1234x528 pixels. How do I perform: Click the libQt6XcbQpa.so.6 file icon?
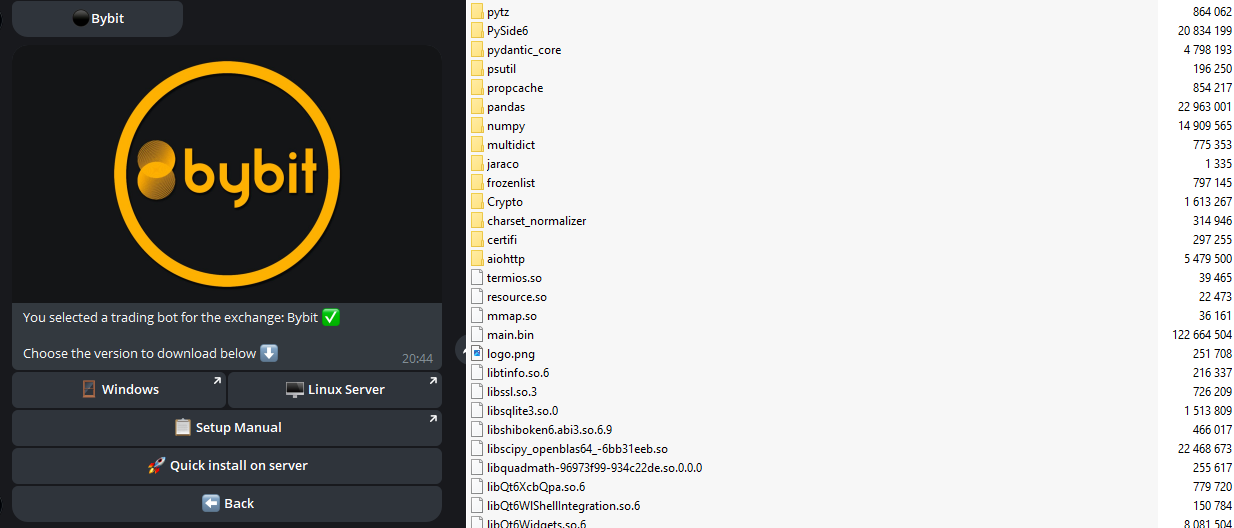pyautogui.click(x=477, y=487)
